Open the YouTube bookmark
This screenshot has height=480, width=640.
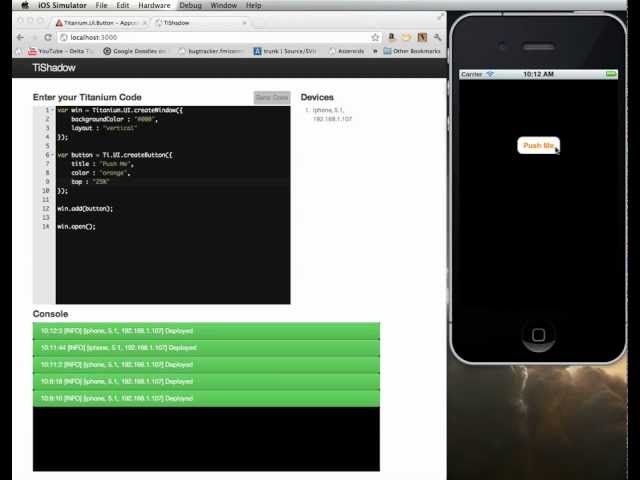click(60, 51)
